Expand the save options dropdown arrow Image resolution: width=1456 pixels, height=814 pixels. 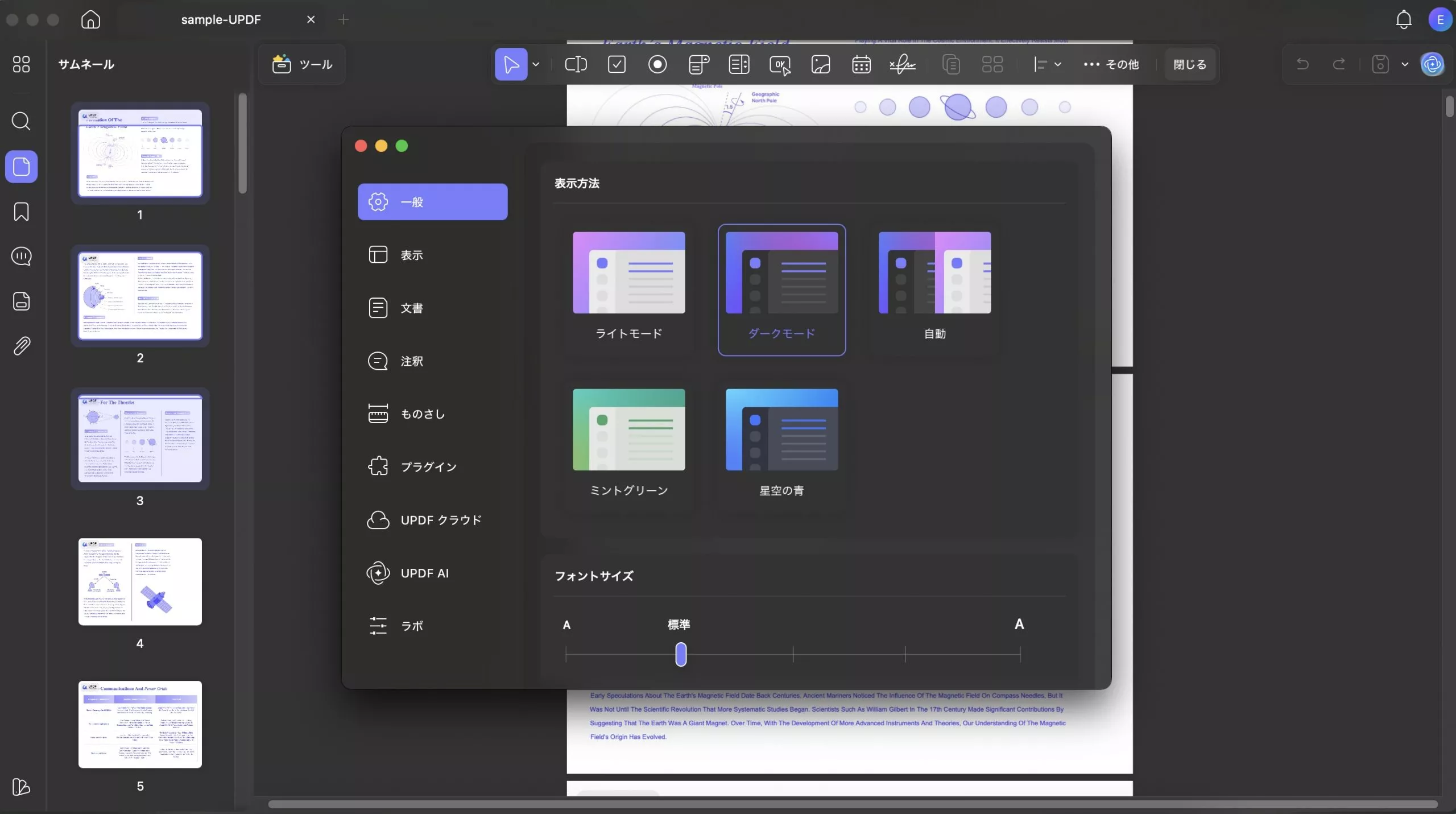[x=1405, y=64]
